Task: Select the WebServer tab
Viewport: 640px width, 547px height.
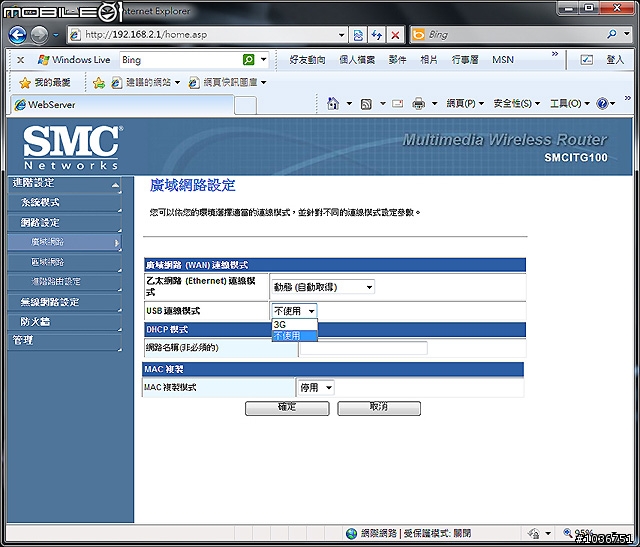Action: pos(122,105)
